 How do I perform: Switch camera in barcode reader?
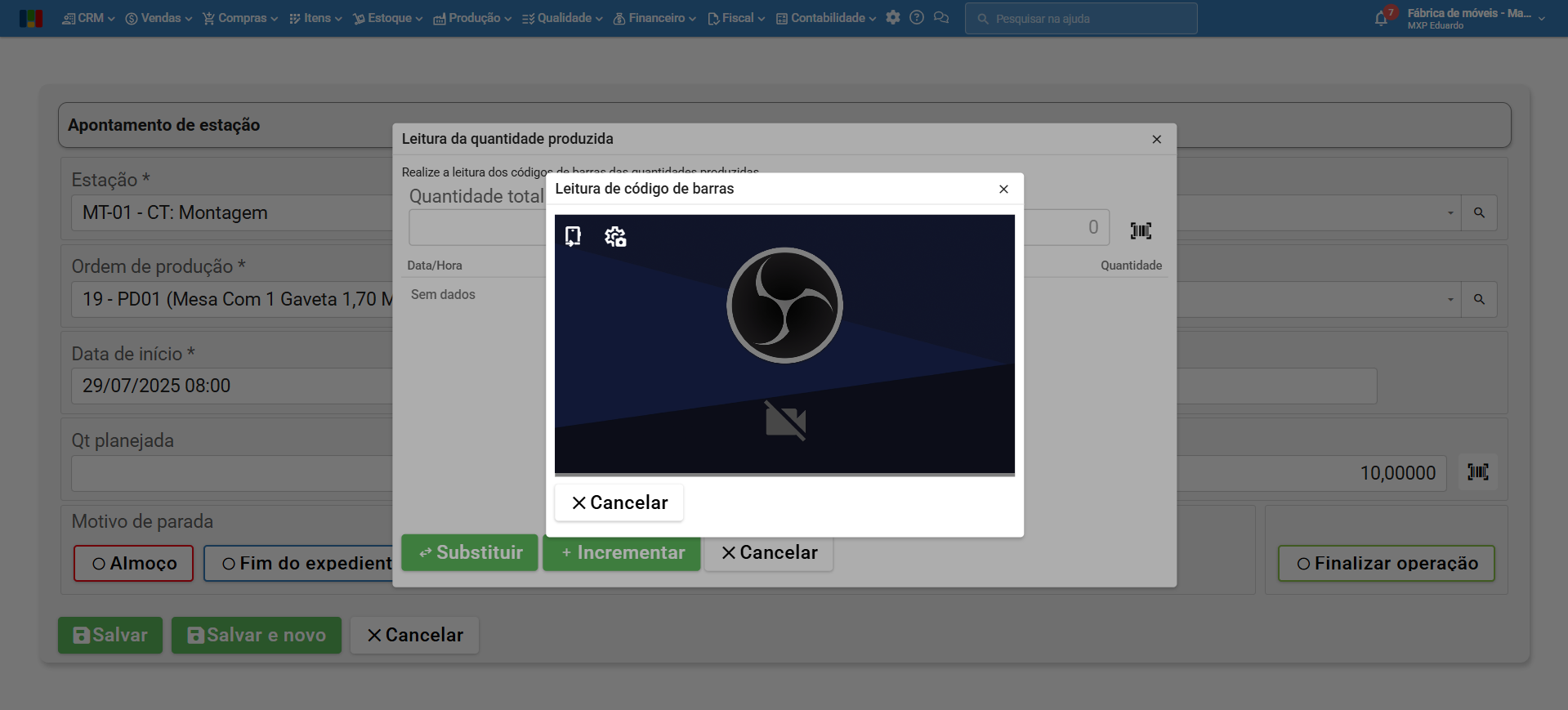pos(573,237)
